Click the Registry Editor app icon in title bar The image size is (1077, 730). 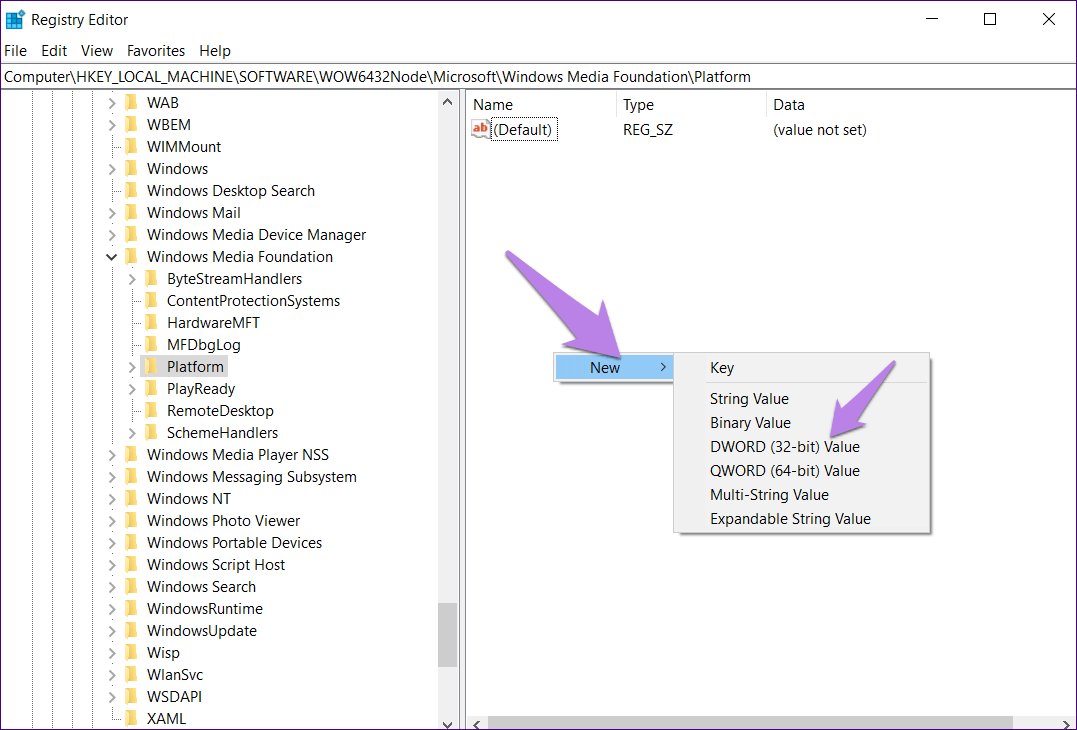14,20
